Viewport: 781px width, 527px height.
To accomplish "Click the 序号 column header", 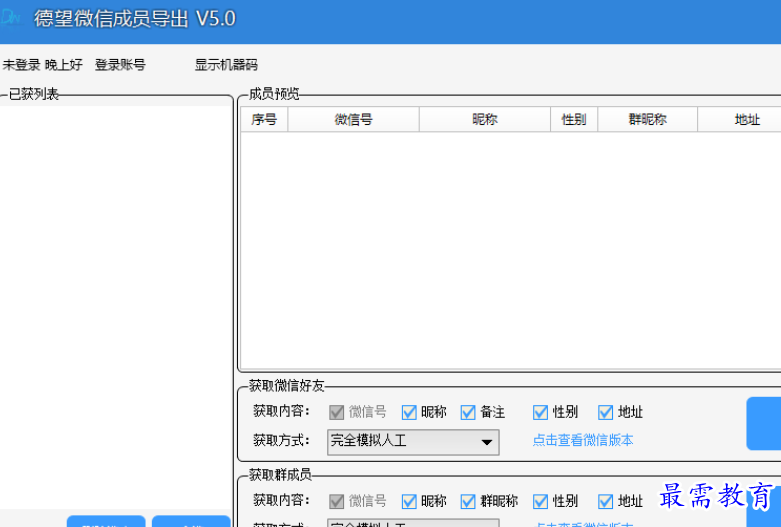I will (264, 120).
